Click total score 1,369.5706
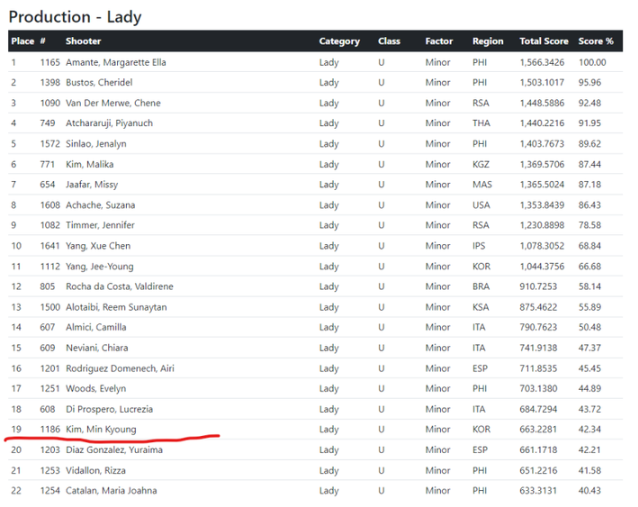The image size is (638, 507). point(542,164)
